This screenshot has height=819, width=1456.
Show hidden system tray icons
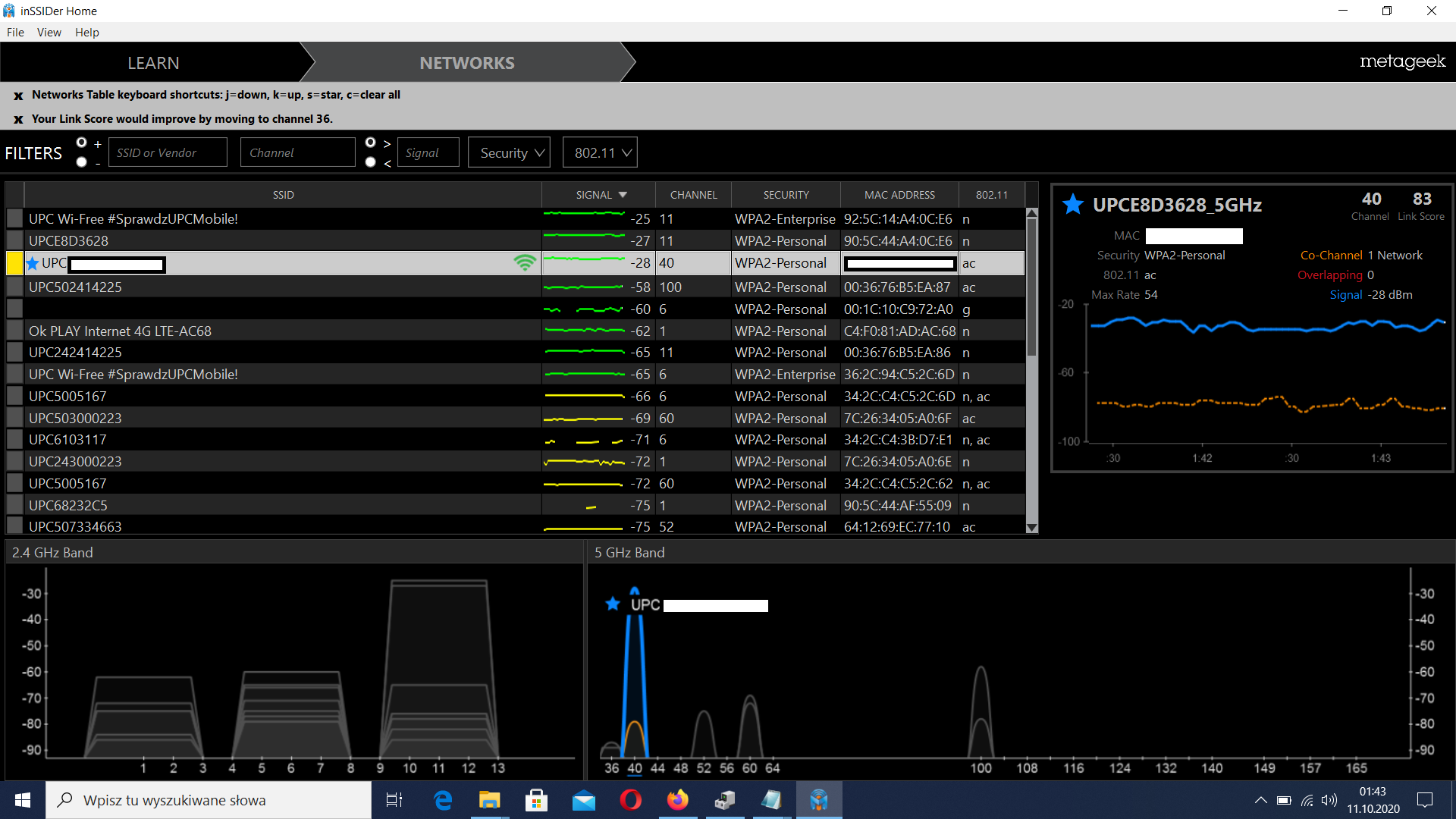coord(1260,800)
